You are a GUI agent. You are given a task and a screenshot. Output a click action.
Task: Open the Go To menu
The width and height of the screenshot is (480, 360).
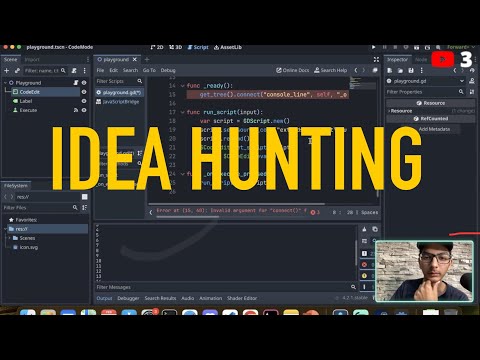149,70
